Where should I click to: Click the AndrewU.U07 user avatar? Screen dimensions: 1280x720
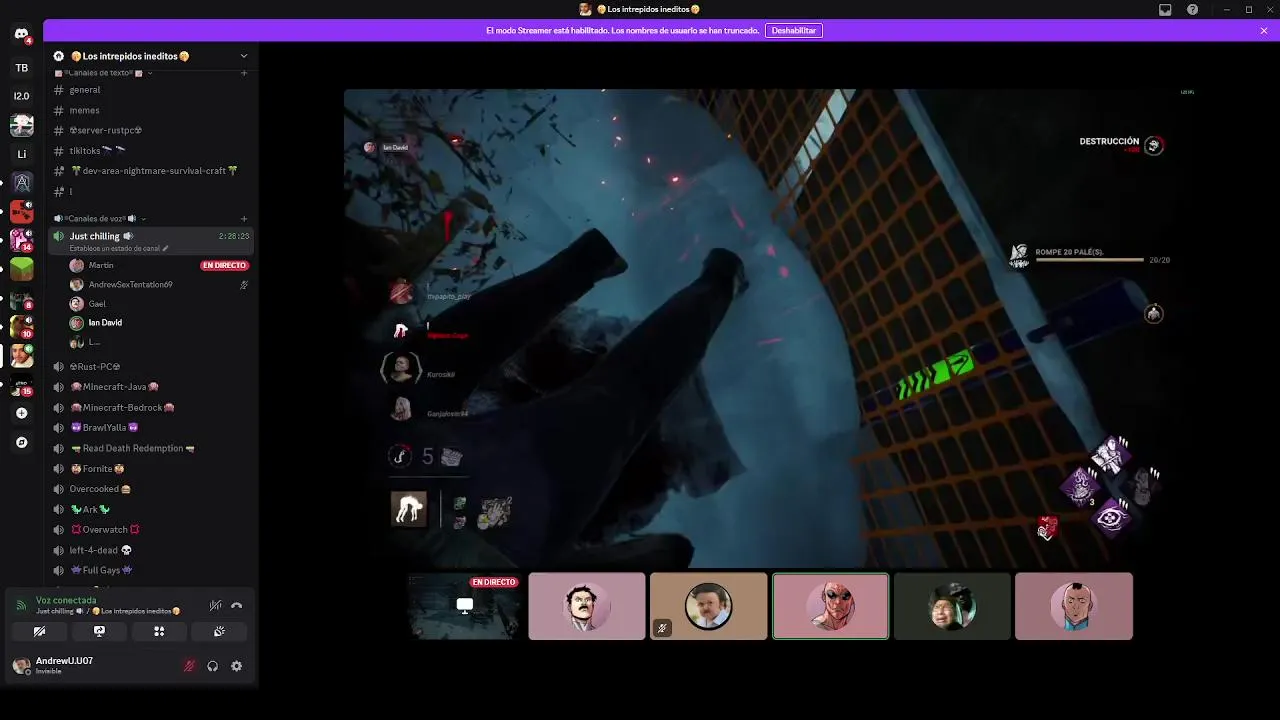pos(21,666)
